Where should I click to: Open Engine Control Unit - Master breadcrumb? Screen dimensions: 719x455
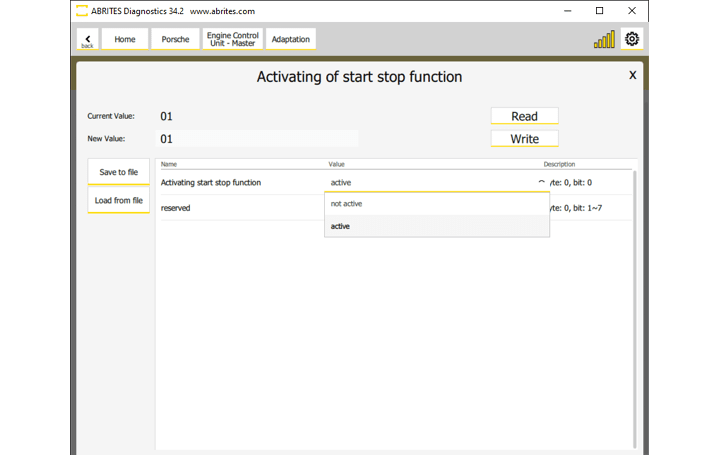pyautogui.click(x=232, y=40)
